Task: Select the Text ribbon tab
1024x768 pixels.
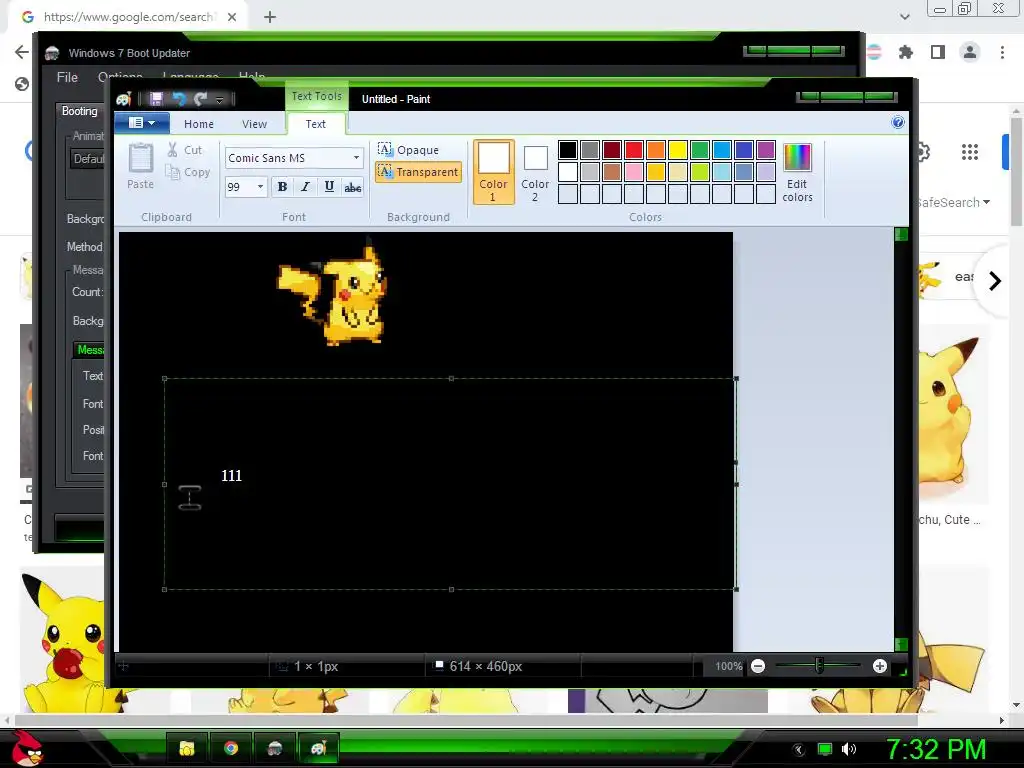Action: pos(315,124)
